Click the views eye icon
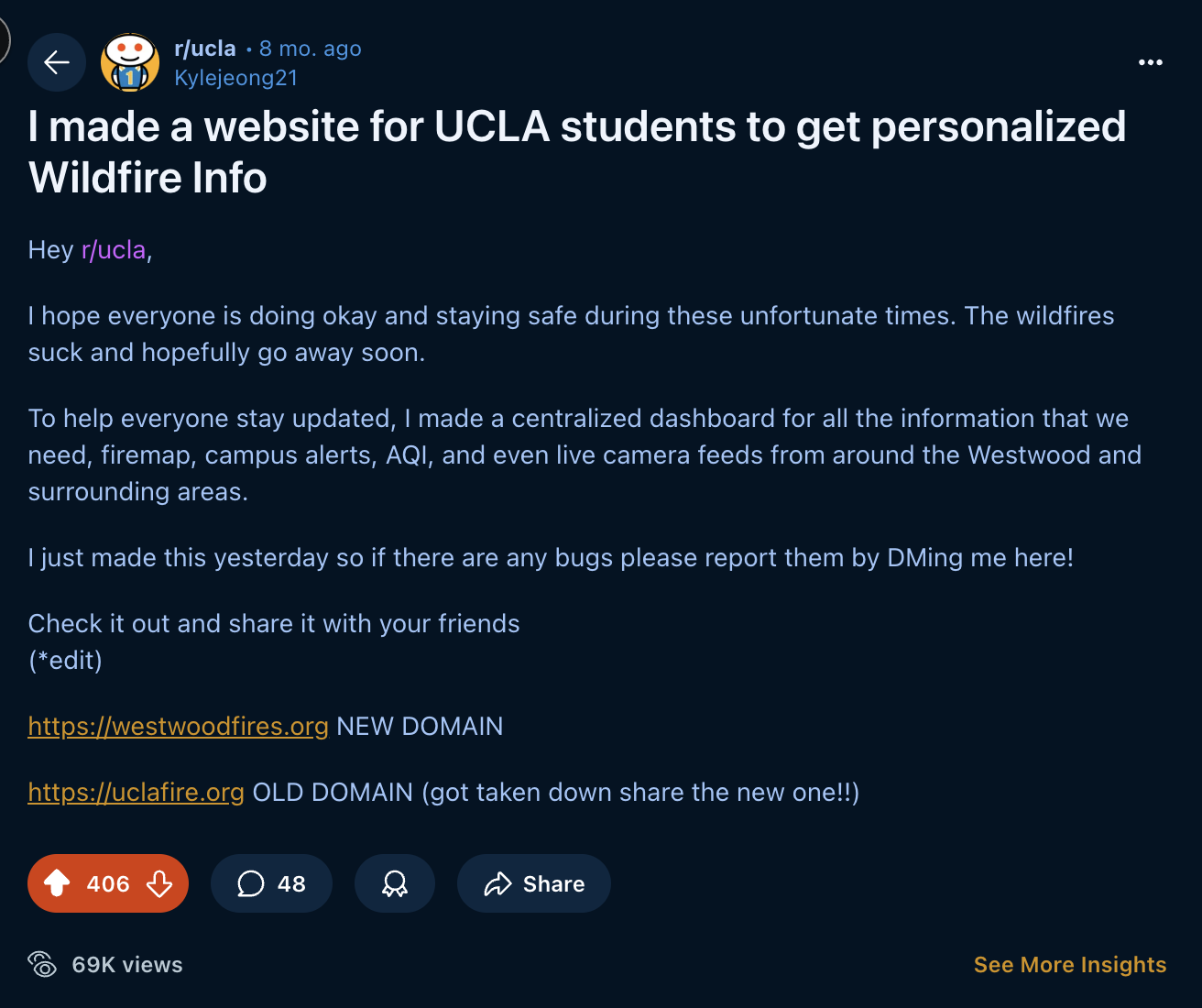 [43, 964]
